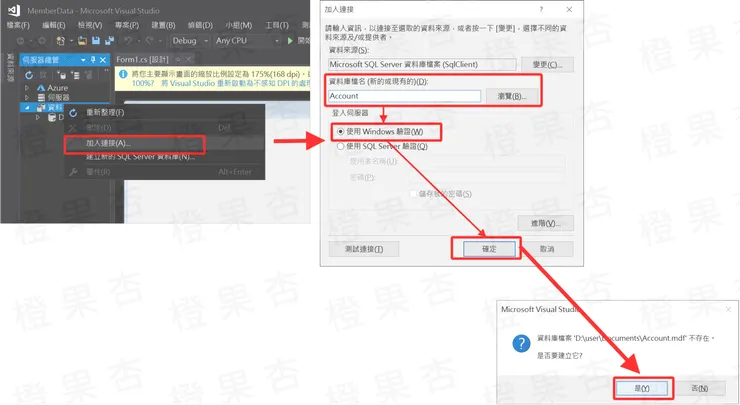
Task: Open the 建置(B) menu
Action: coord(163,25)
